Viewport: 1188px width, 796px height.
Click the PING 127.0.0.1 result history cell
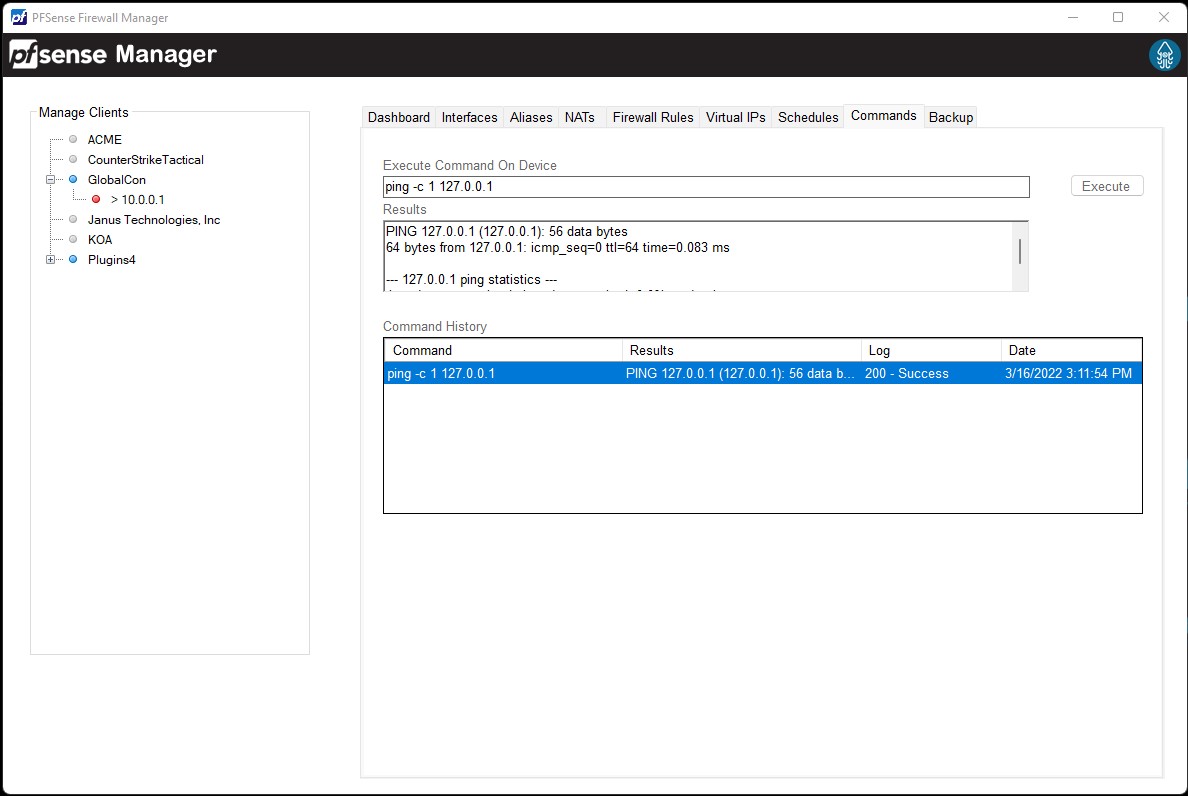(x=740, y=373)
